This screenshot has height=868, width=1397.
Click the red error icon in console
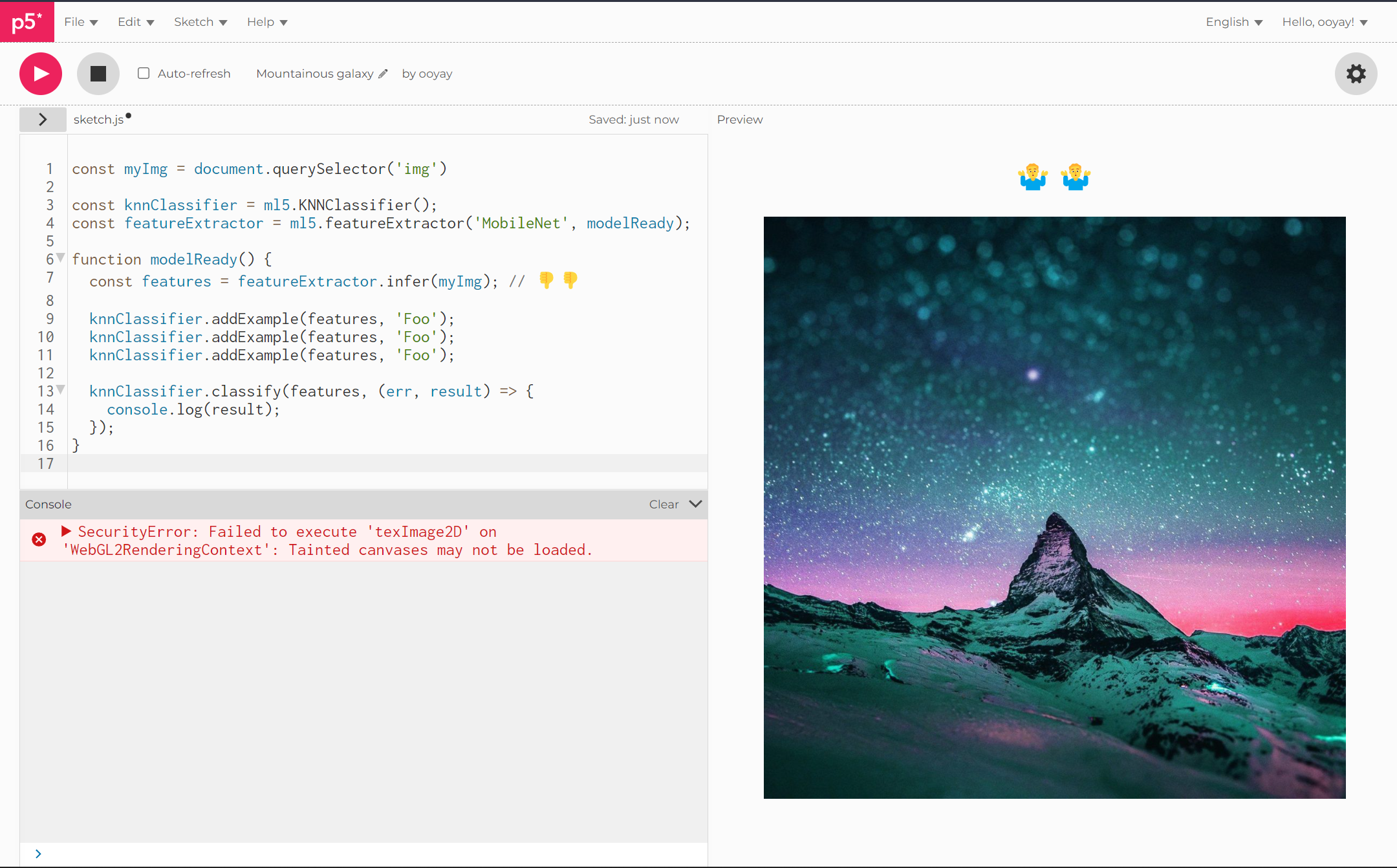point(39,539)
